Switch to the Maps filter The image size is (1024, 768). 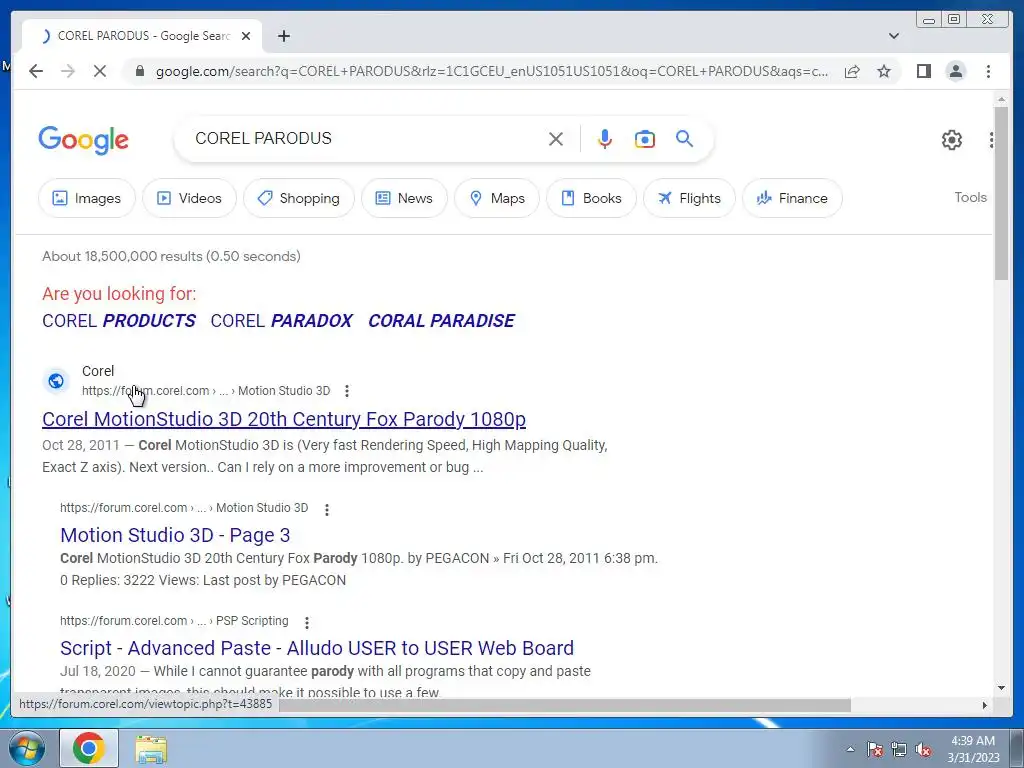point(497,198)
